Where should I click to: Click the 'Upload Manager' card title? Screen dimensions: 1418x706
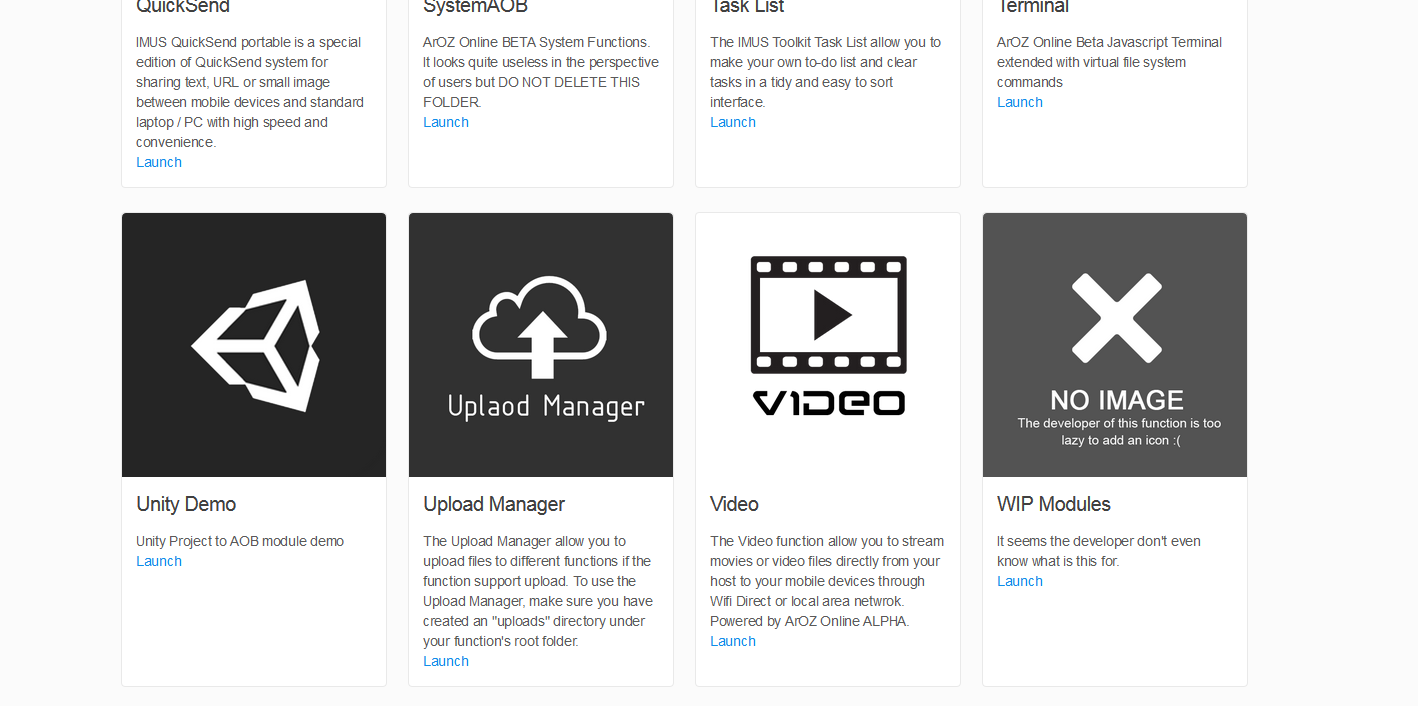(x=494, y=504)
